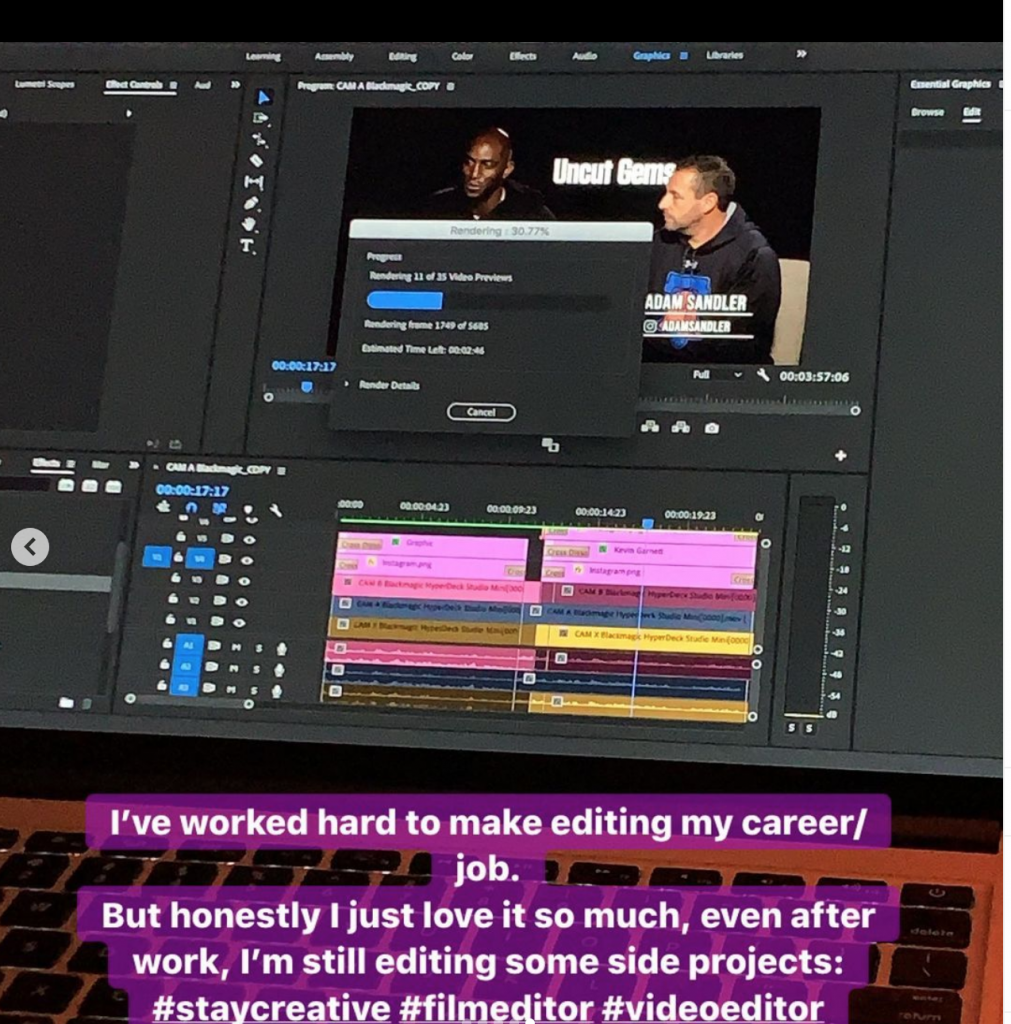Click the timeline horizontal zoom scrollbar
The image size is (1011, 1024).
189,702
